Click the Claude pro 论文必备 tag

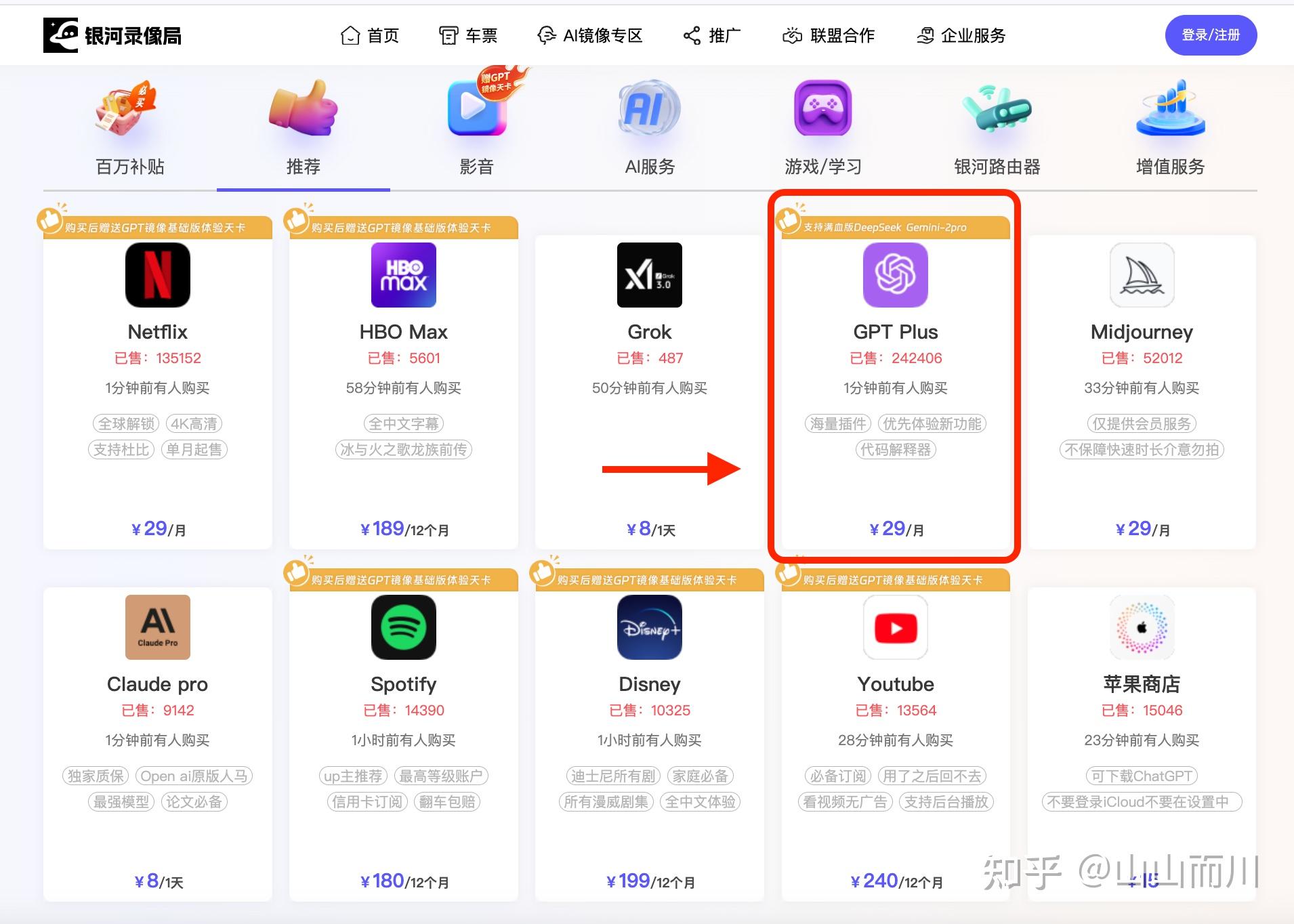click(194, 802)
